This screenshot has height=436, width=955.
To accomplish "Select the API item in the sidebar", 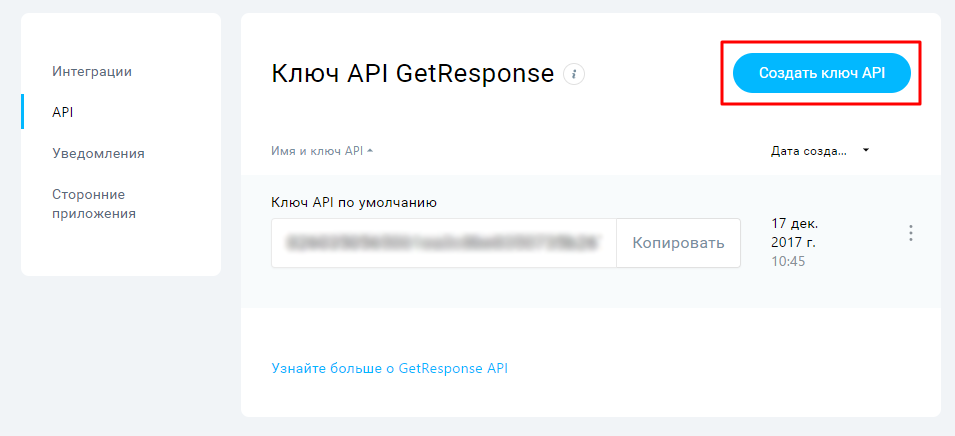I will pyautogui.click(x=63, y=112).
